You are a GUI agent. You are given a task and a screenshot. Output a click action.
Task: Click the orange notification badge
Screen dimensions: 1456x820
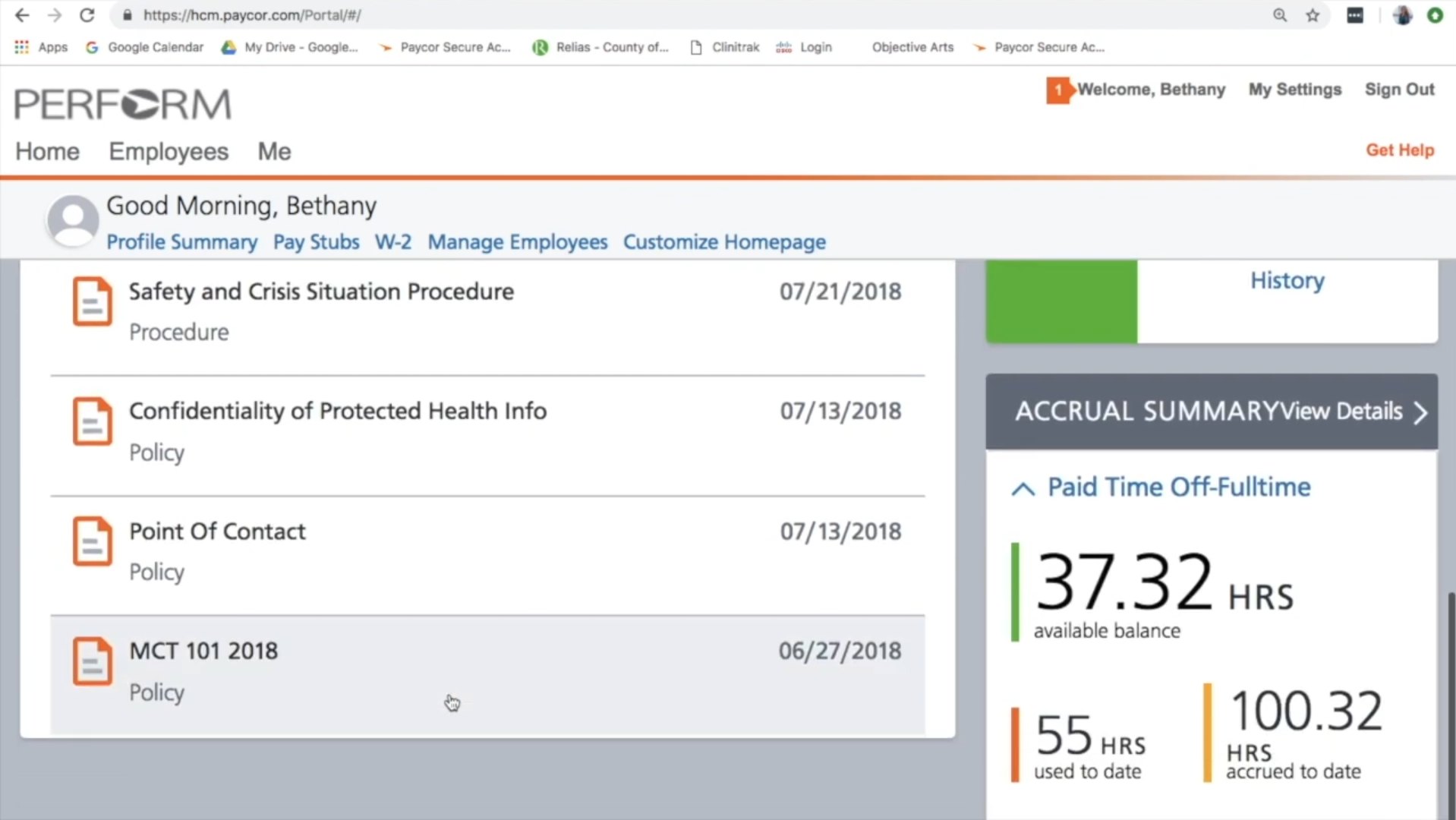[x=1057, y=90]
